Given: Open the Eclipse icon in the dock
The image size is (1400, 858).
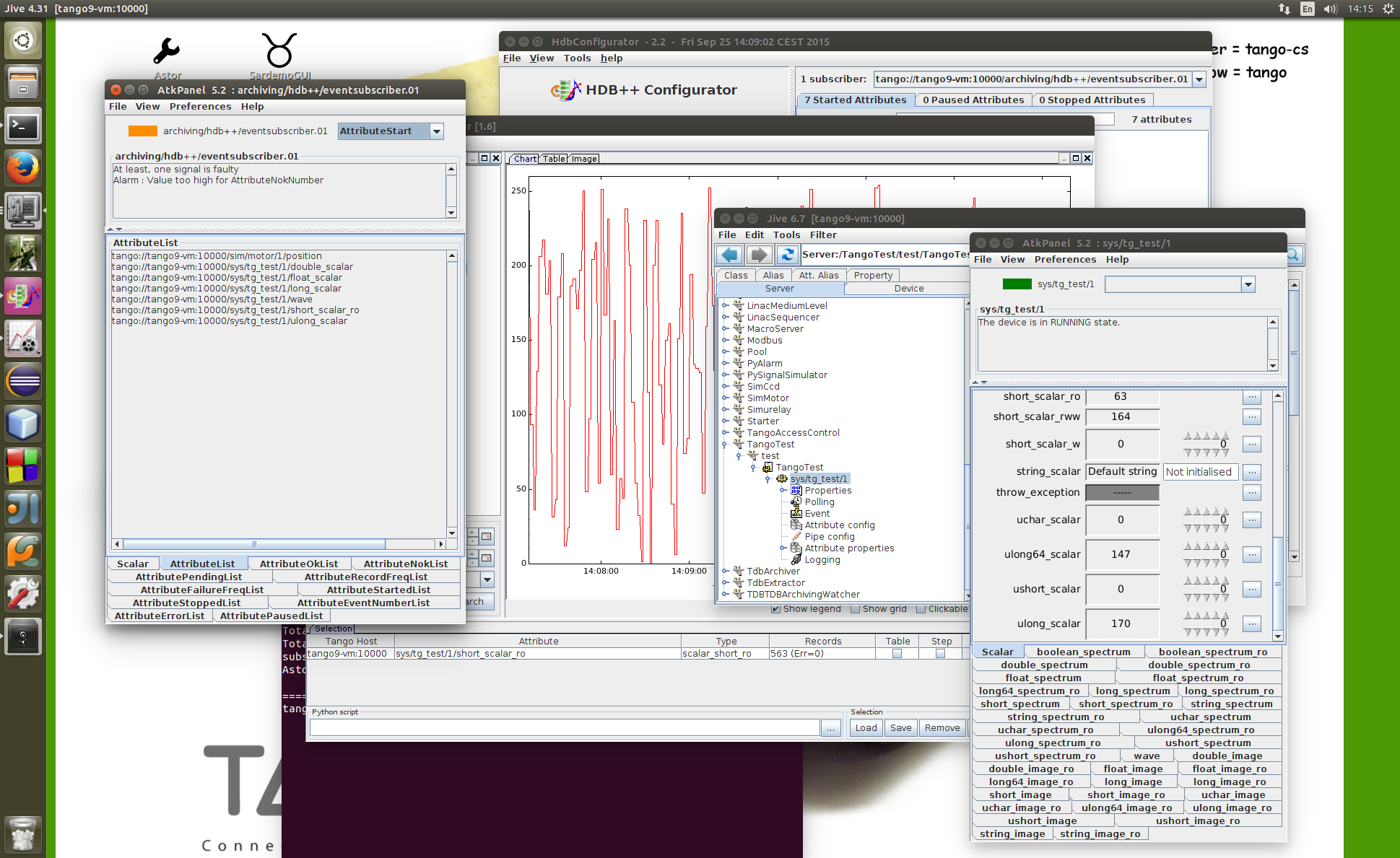Looking at the screenshot, I should 23,381.
